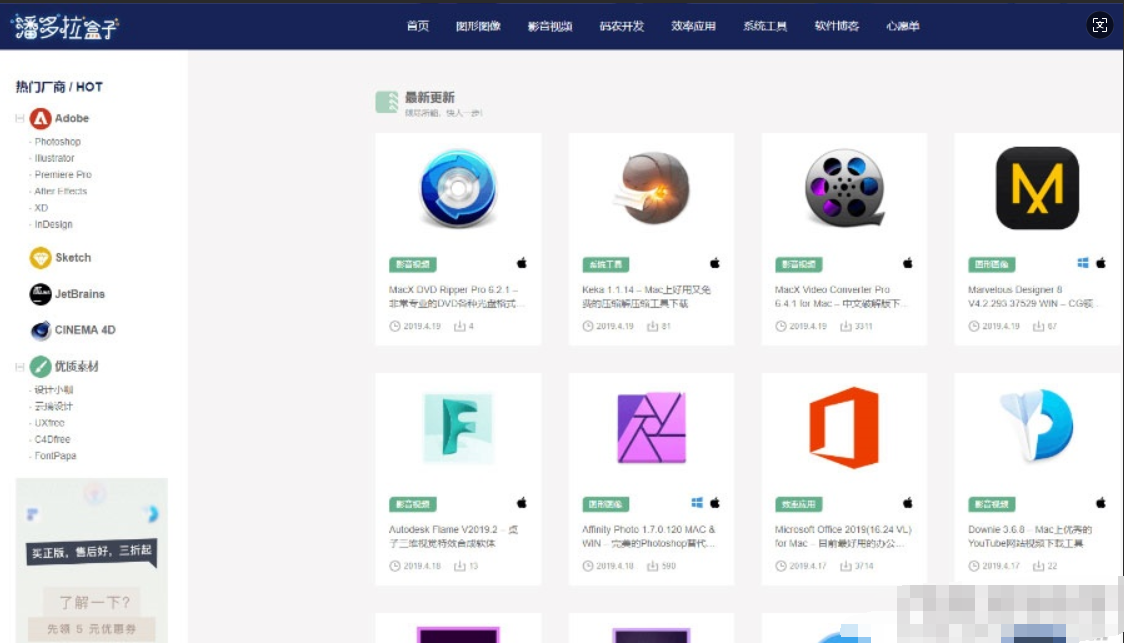Click the circular icon at top-right of navbar
Viewport: 1124px width, 643px height.
click(1099, 24)
